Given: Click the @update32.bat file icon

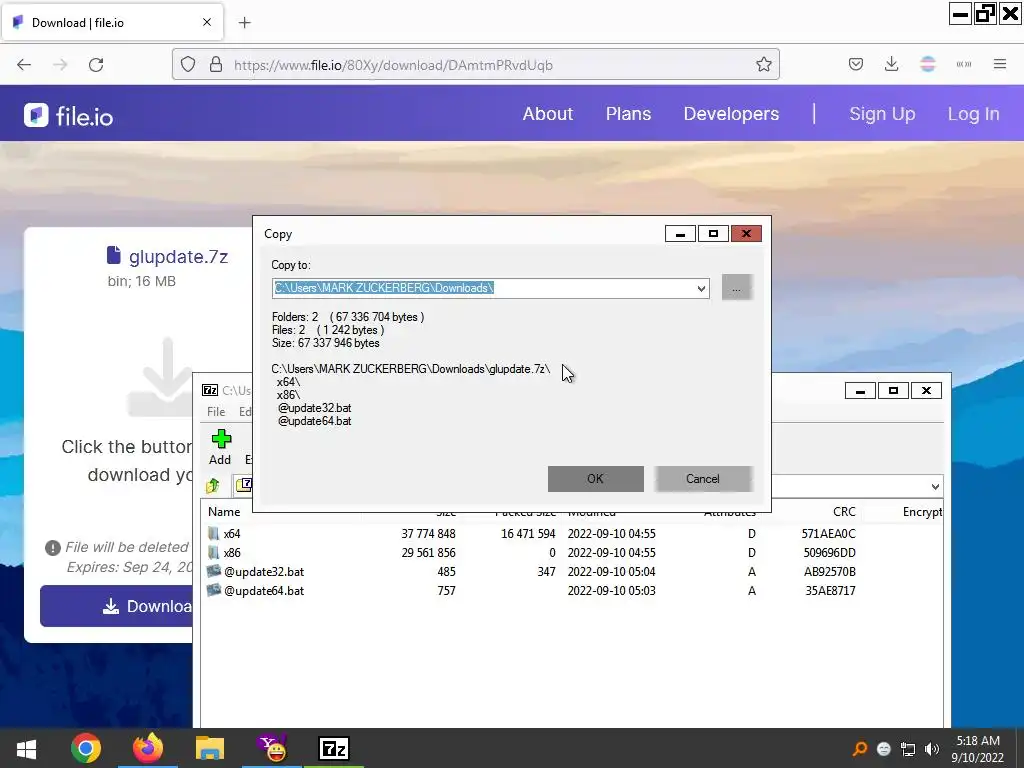Looking at the screenshot, I should pos(214,571).
